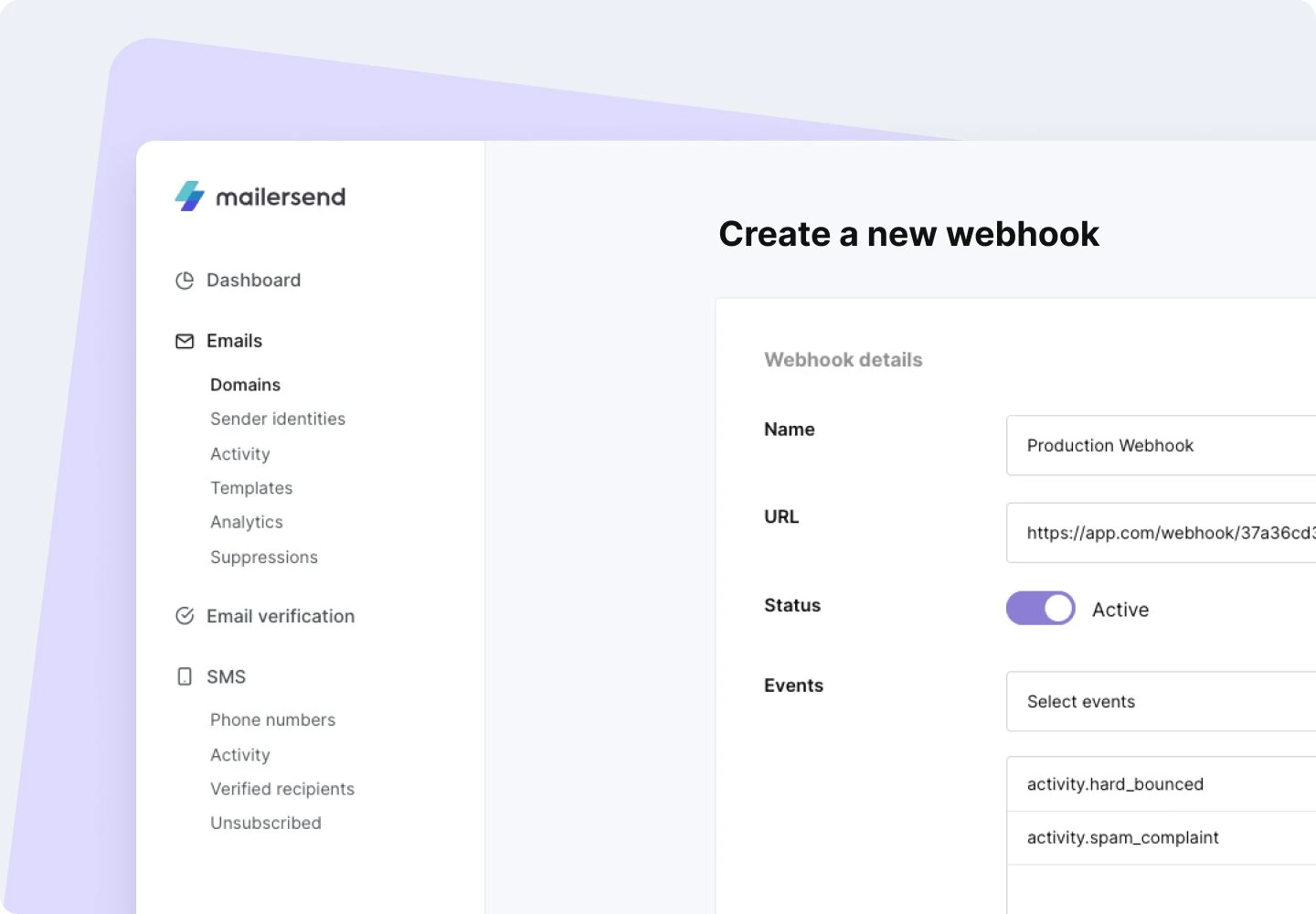Go to Verified recipients
Image resolution: width=1316 pixels, height=914 pixels.
point(282,789)
